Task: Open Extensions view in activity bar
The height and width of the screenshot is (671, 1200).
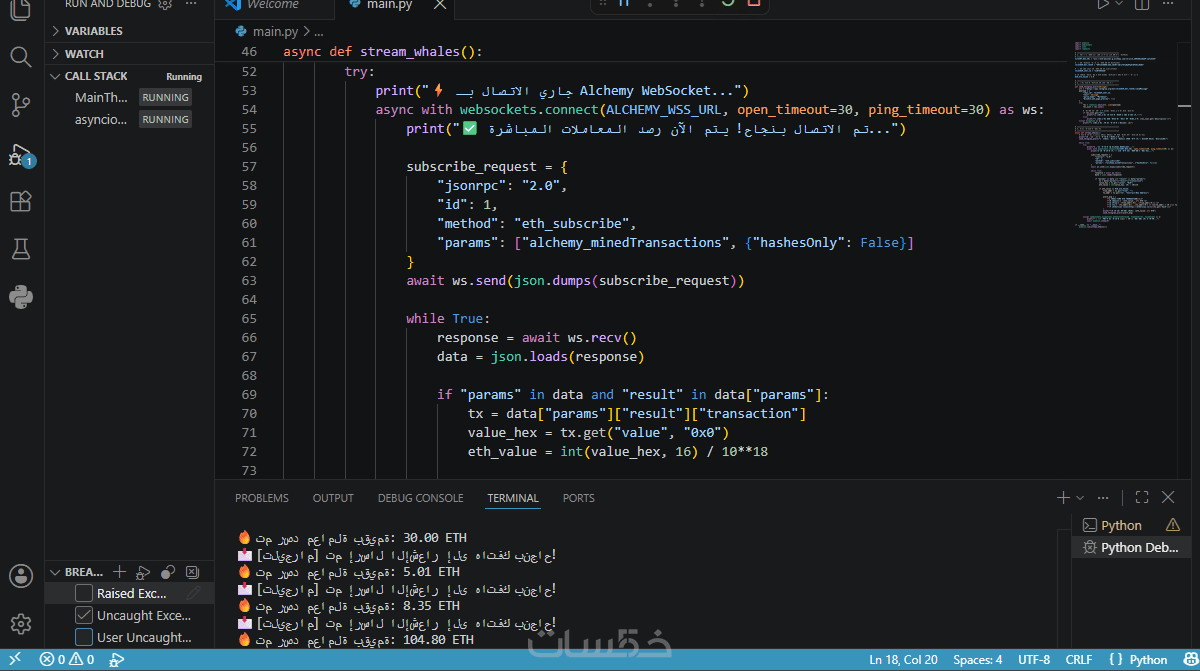Action: pyautogui.click(x=20, y=201)
